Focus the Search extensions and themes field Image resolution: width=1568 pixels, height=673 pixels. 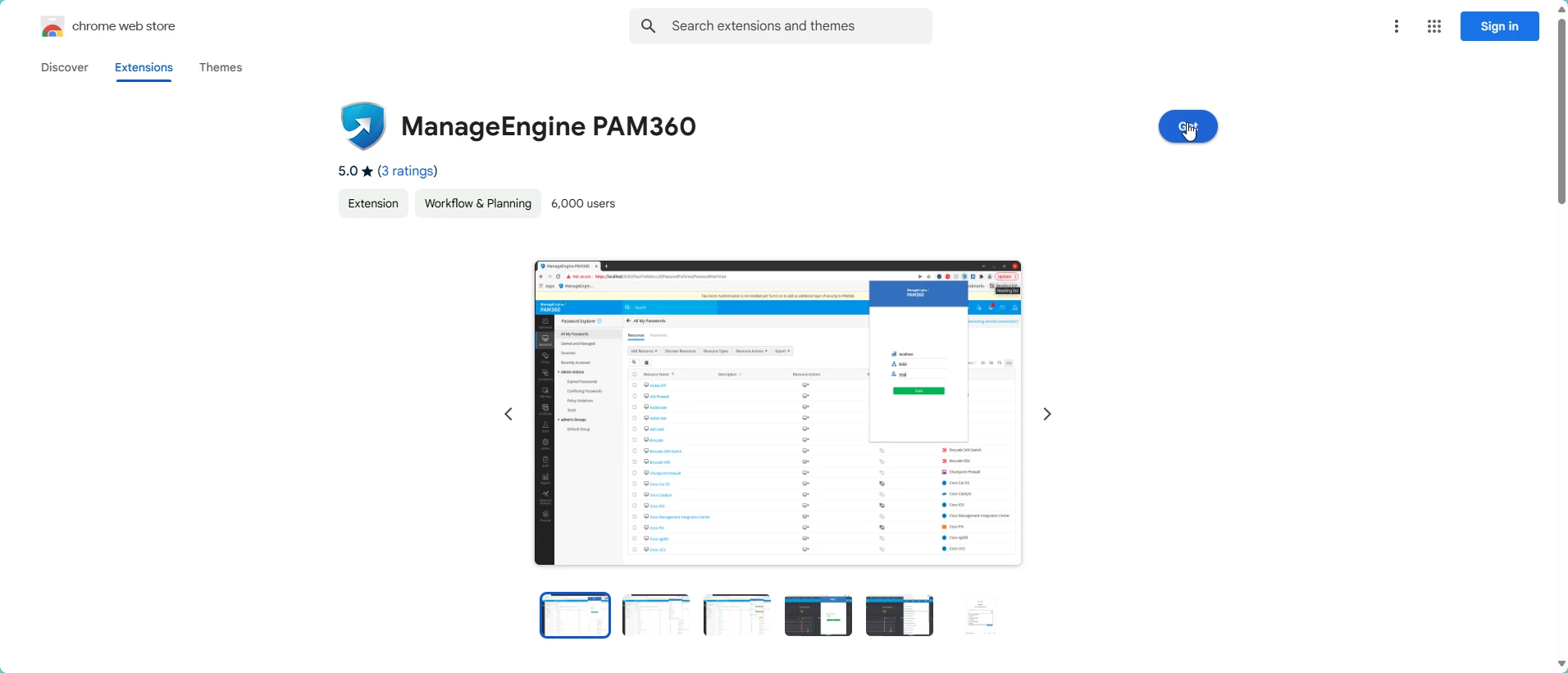pyautogui.click(x=781, y=27)
